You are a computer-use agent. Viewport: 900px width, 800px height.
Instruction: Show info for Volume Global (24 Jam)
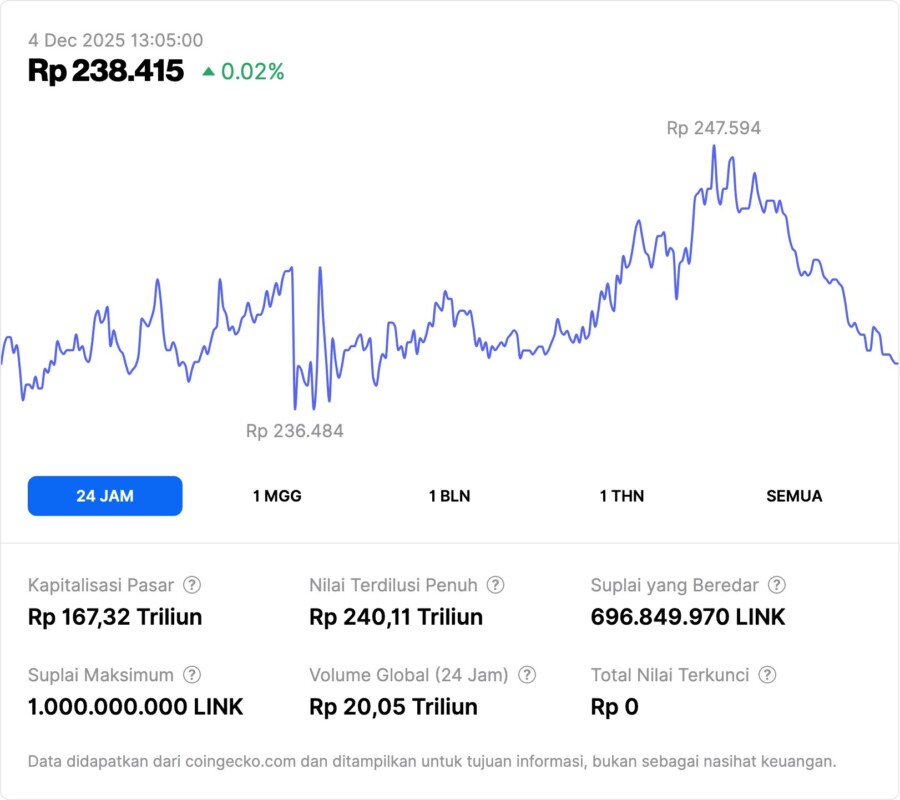[x=527, y=675]
